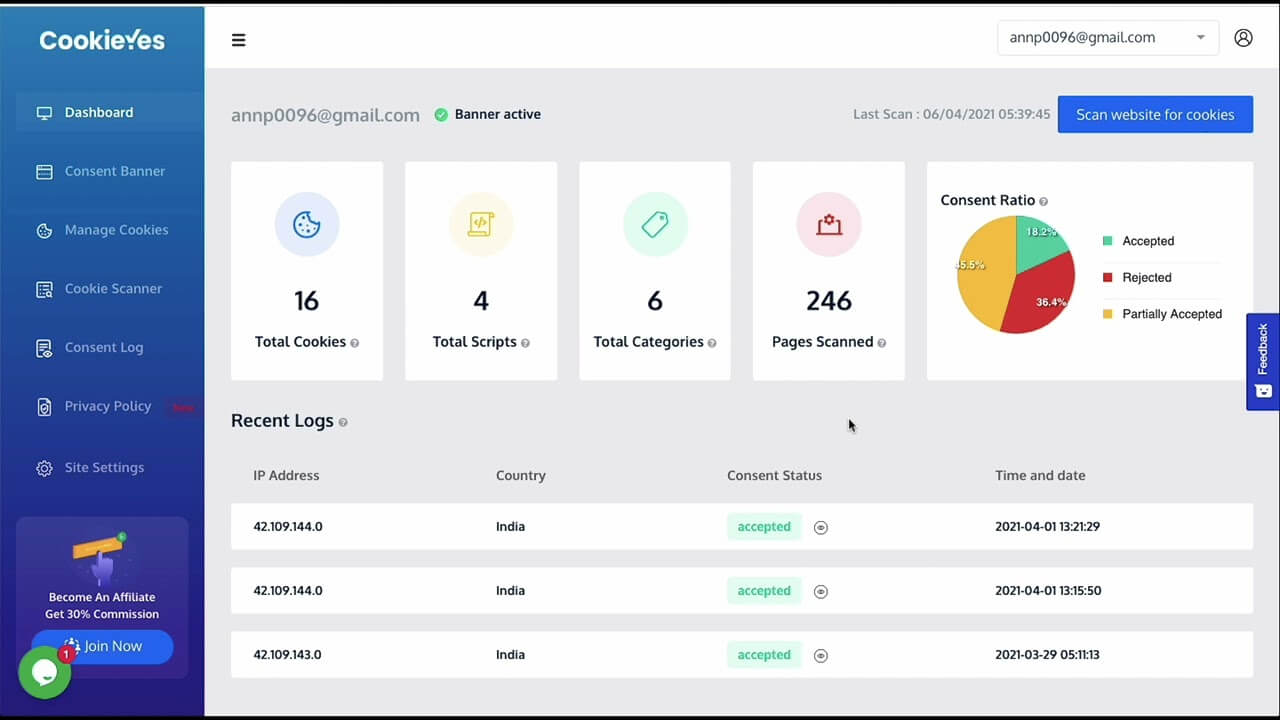The width and height of the screenshot is (1280, 720).
Task: Click the Total Cookies help icon
Action: coord(355,343)
